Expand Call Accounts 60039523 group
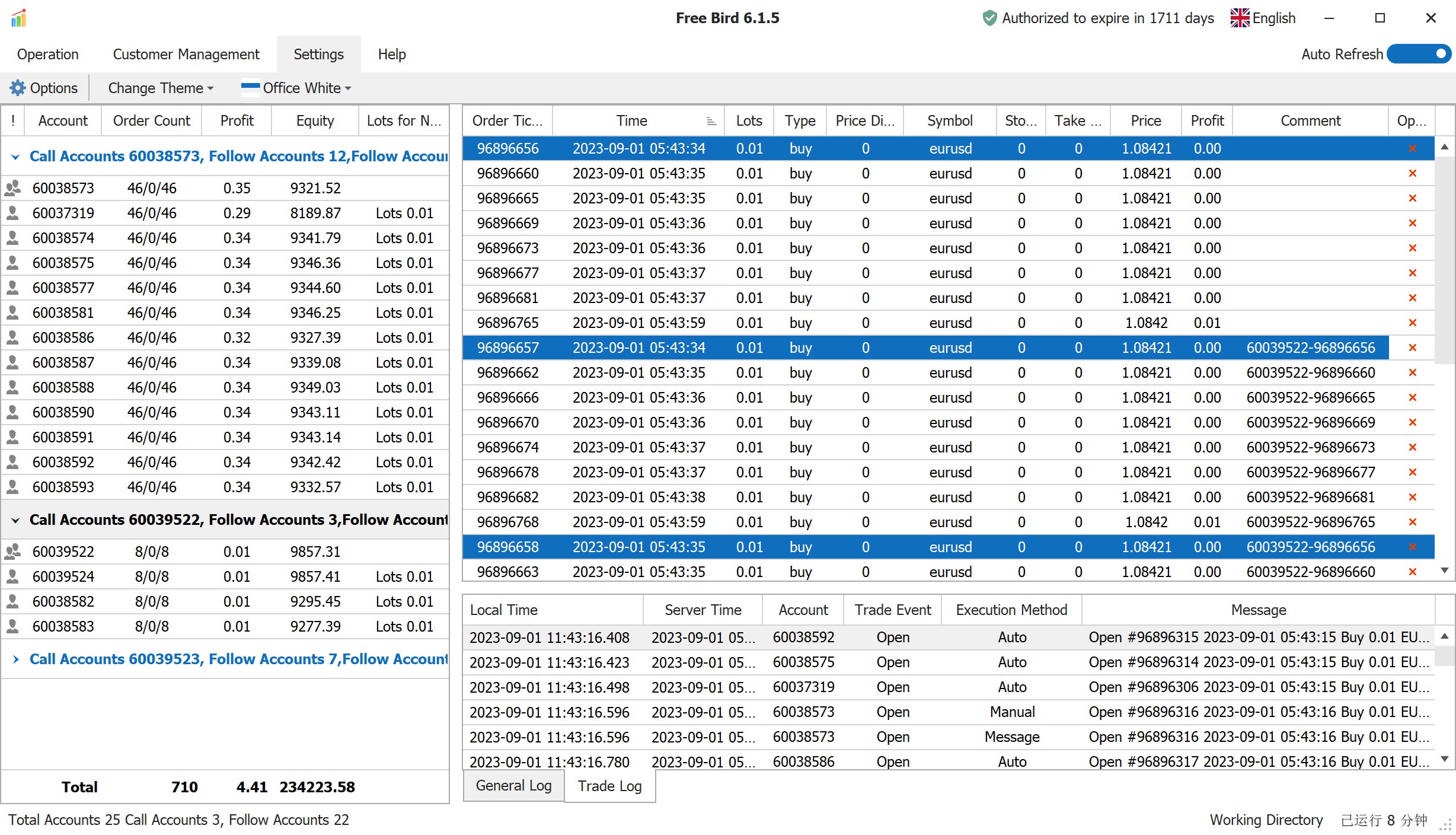The width and height of the screenshot is (1456, 835). tap(16, 659)
